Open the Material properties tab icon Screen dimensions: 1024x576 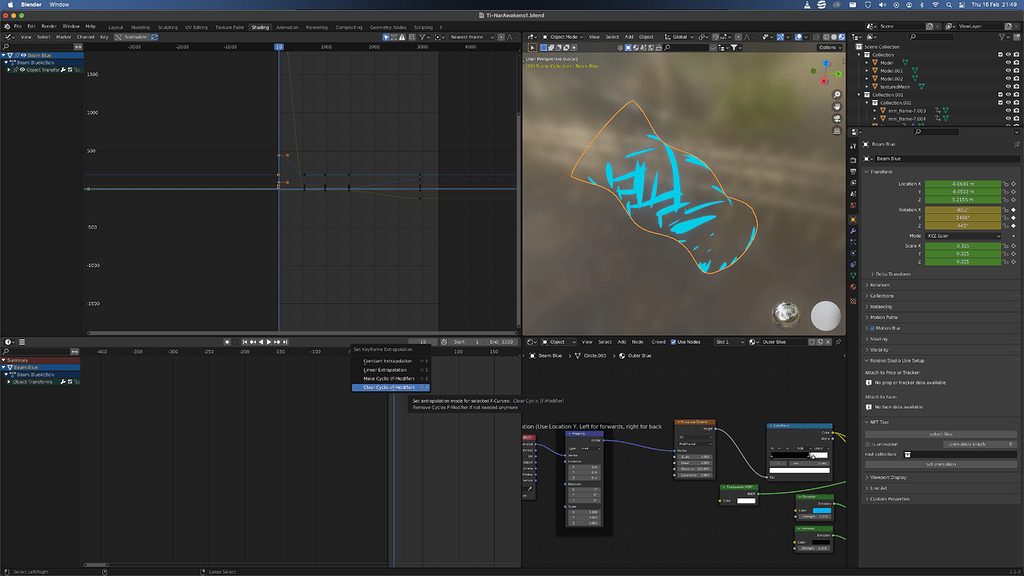point(853,287)
